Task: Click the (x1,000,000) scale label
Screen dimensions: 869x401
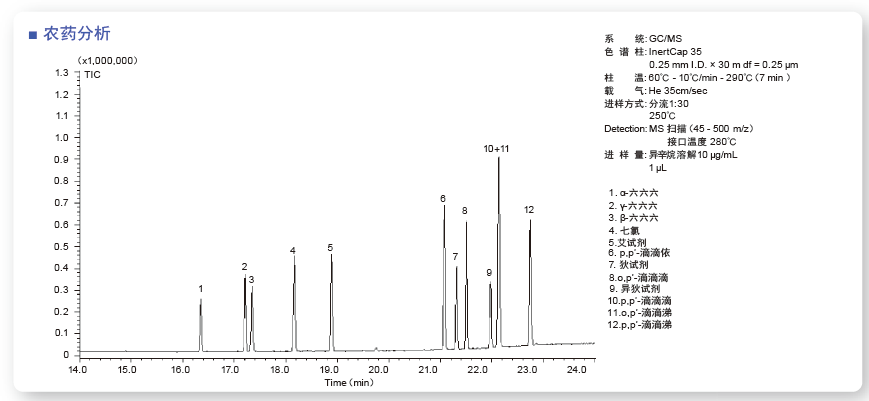Action: [107, 61]
